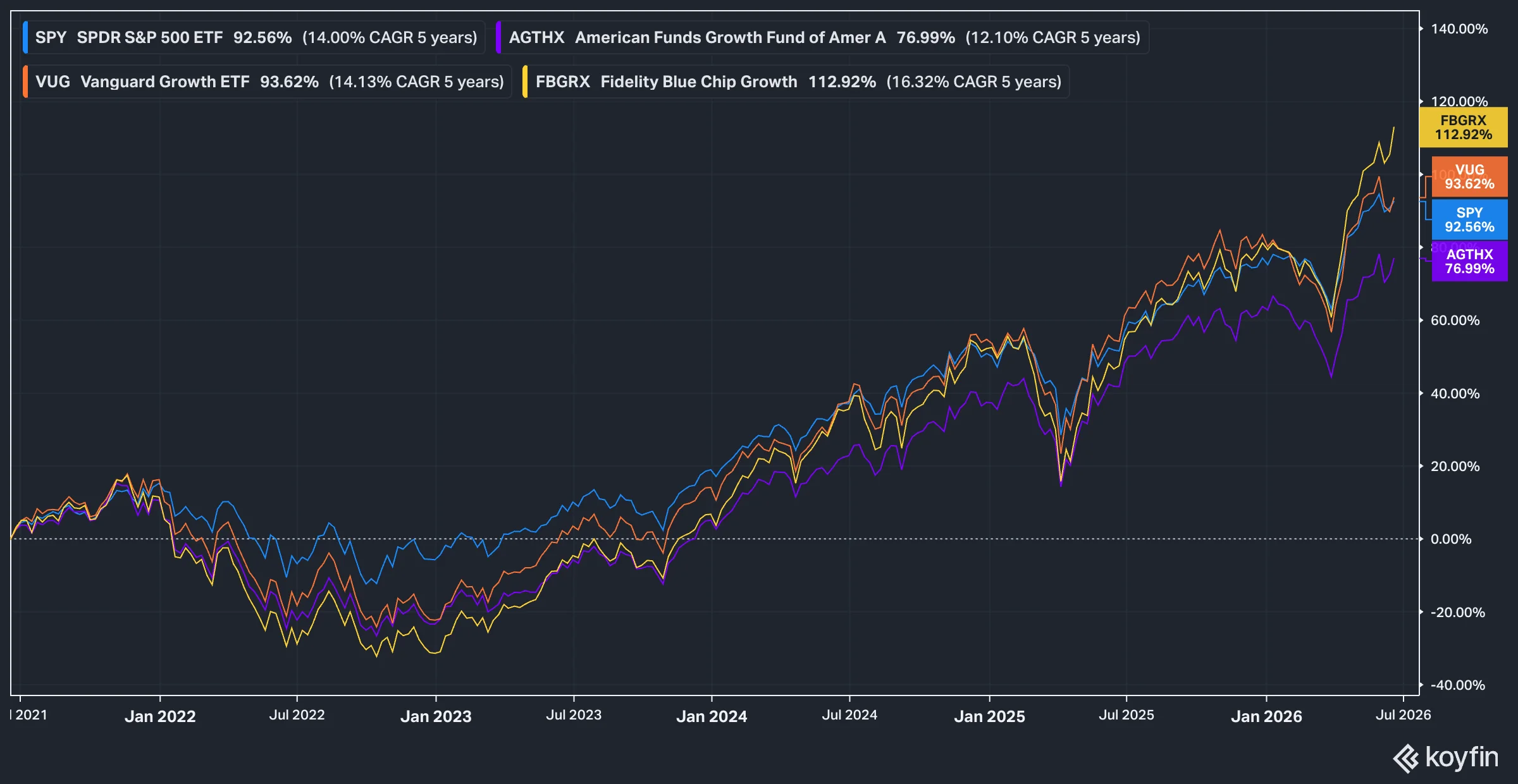Screen dimensions: 1518x784
Task: Click the VUG Vanguard Growth ETF legend
Action: [x=267, y=82]
